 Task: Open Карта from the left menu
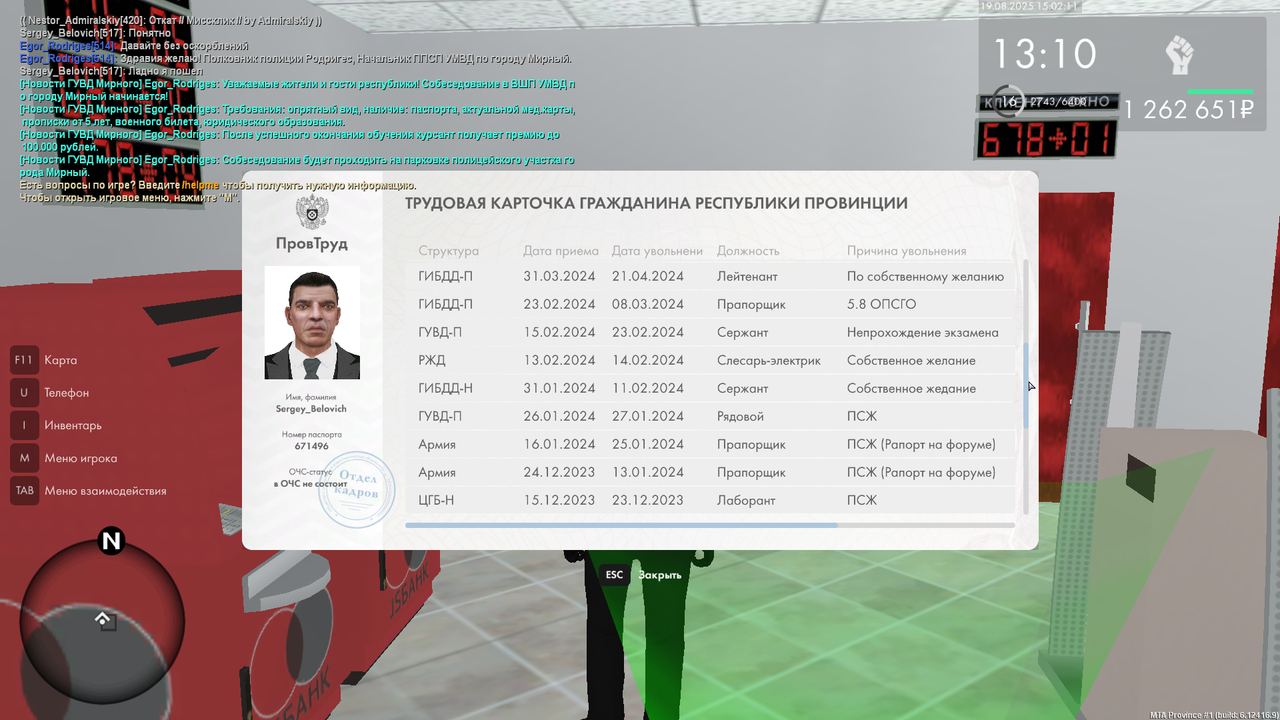(60, 360)
